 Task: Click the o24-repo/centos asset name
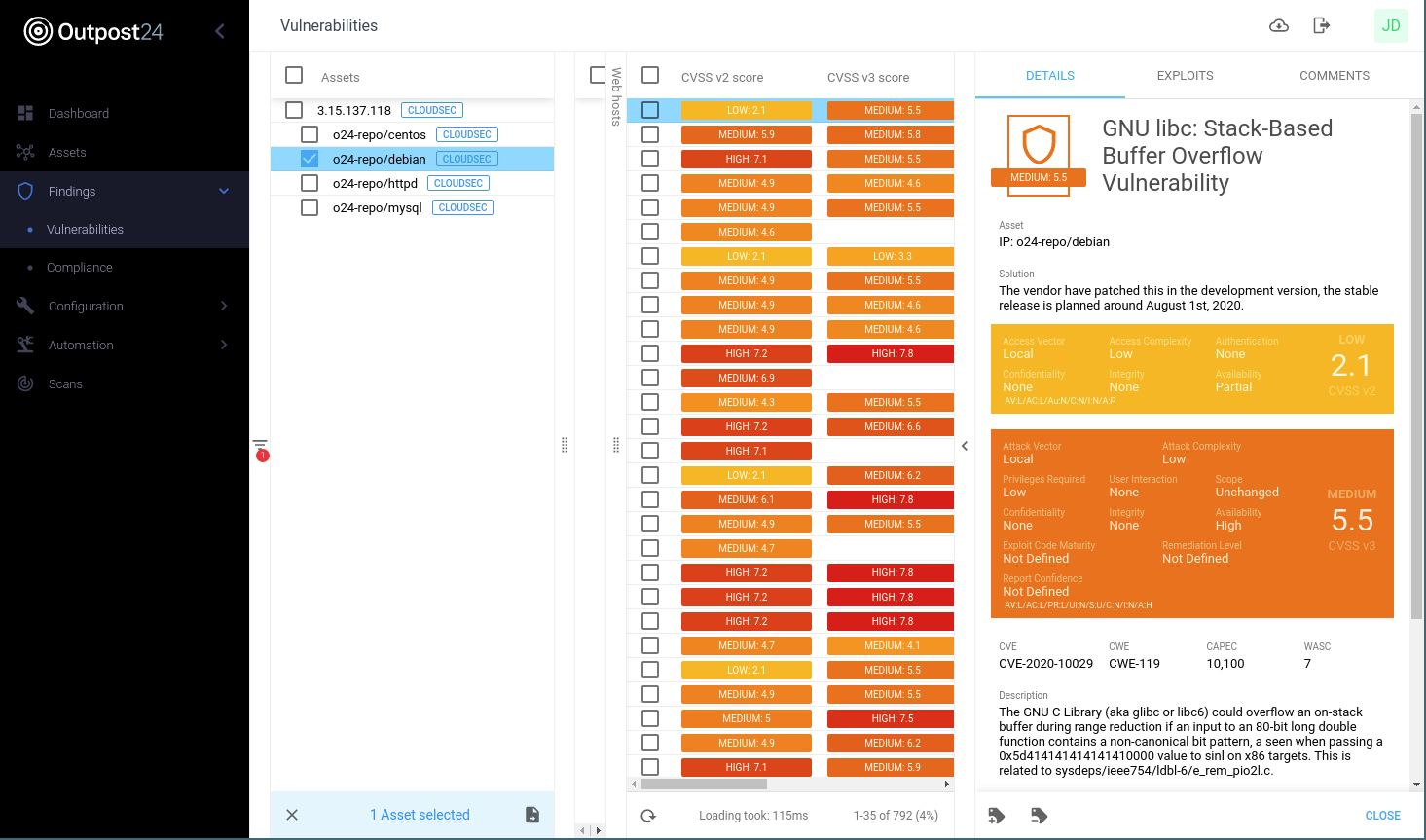[380, 134]
